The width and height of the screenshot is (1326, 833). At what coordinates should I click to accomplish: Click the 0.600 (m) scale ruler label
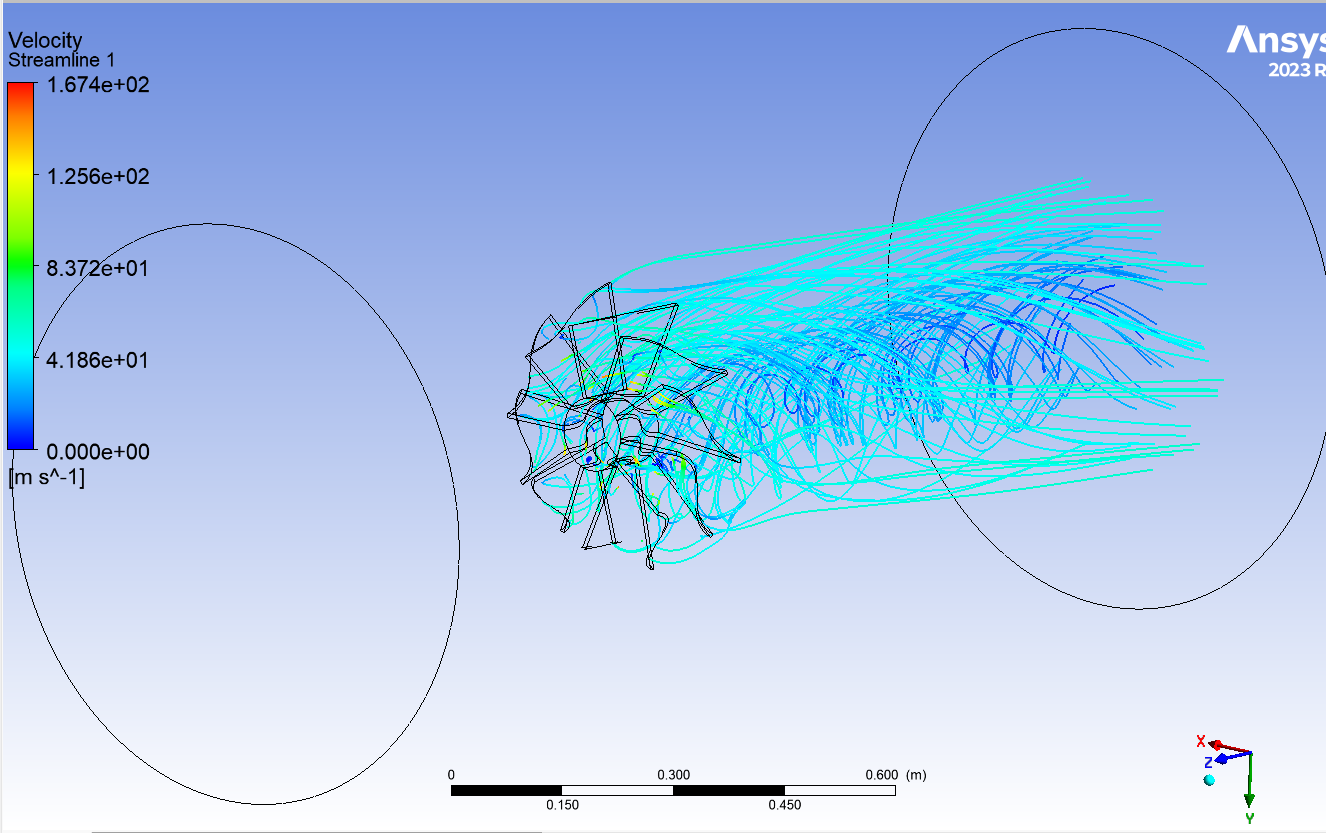pyautogui.click(x=895, y=775)
